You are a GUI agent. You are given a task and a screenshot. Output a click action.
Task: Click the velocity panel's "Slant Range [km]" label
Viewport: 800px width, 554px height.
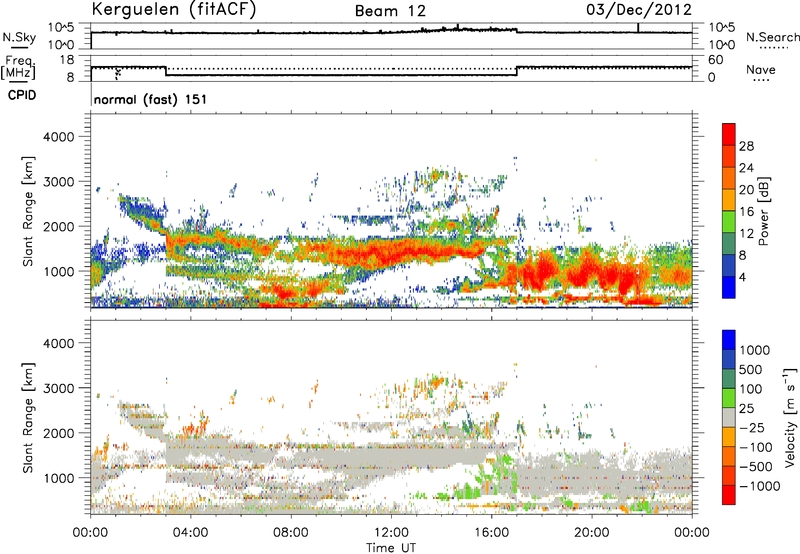[28, 417]
